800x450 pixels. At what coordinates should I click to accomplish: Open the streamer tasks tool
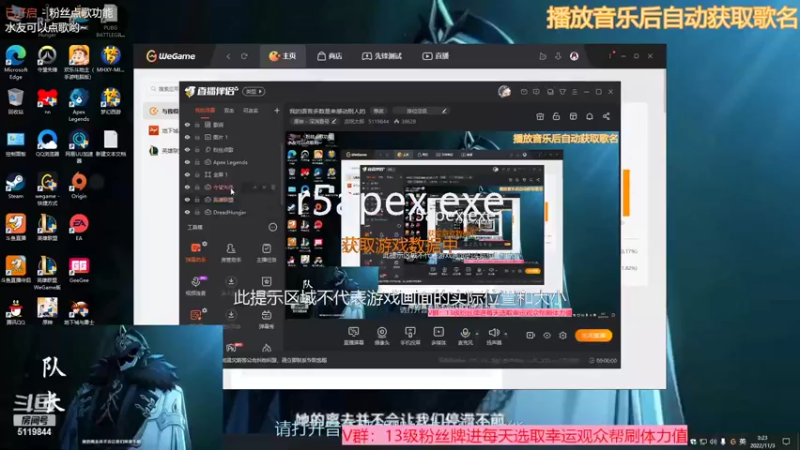(266, 252)
